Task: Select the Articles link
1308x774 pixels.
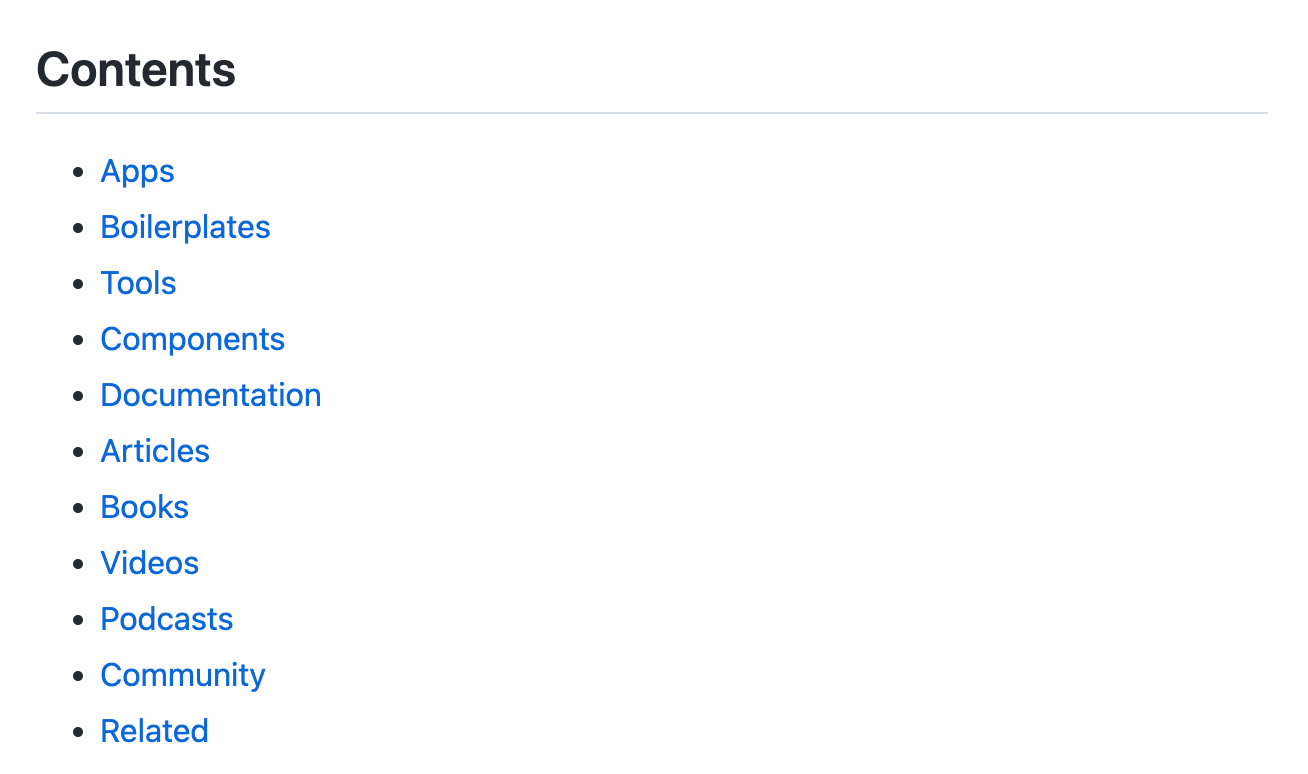Action: [x=155, y=452]
